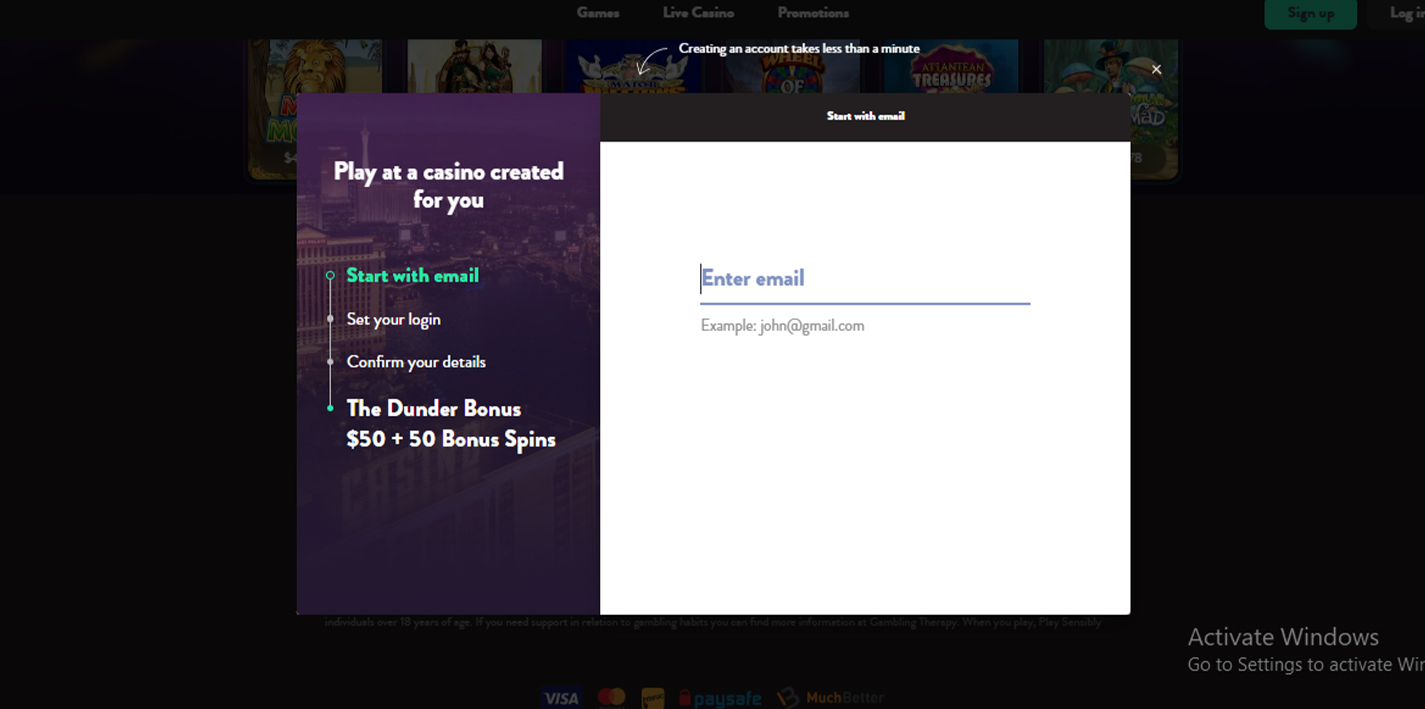The image size is (1425, 709).
Task: Click "Creating an account takes less than a minute" text
Action: tap(799, 48)
